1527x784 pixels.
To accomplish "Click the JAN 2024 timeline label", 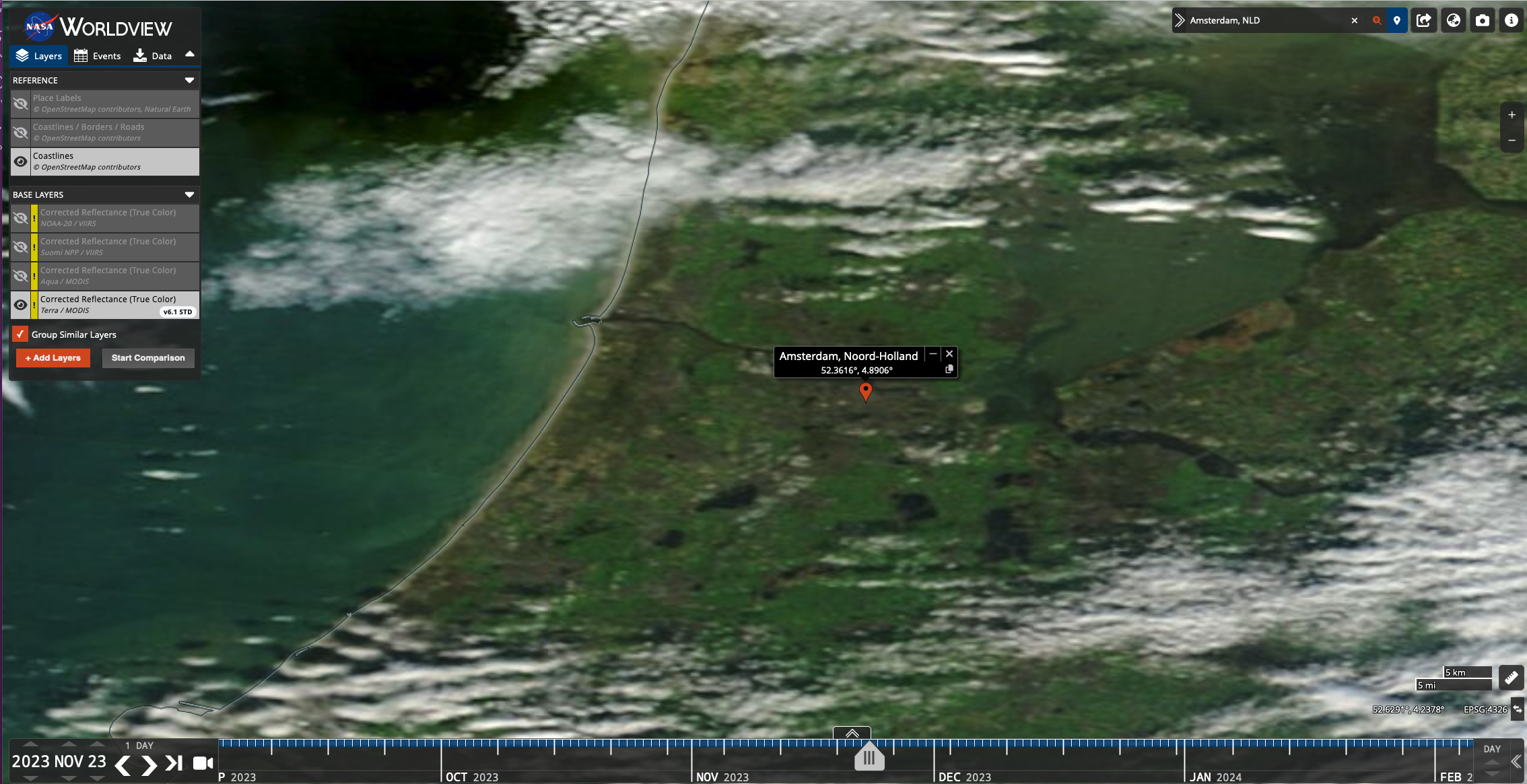I will [x=1215, y=777].
